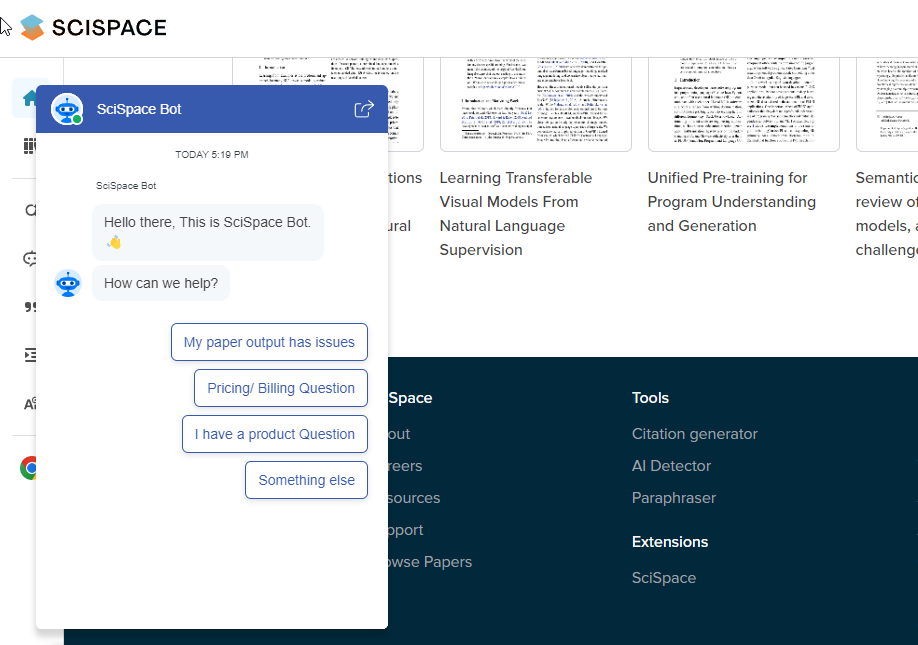
Task: Click the 'Extensions' footer heading
Action: click(x=670, y=542)
